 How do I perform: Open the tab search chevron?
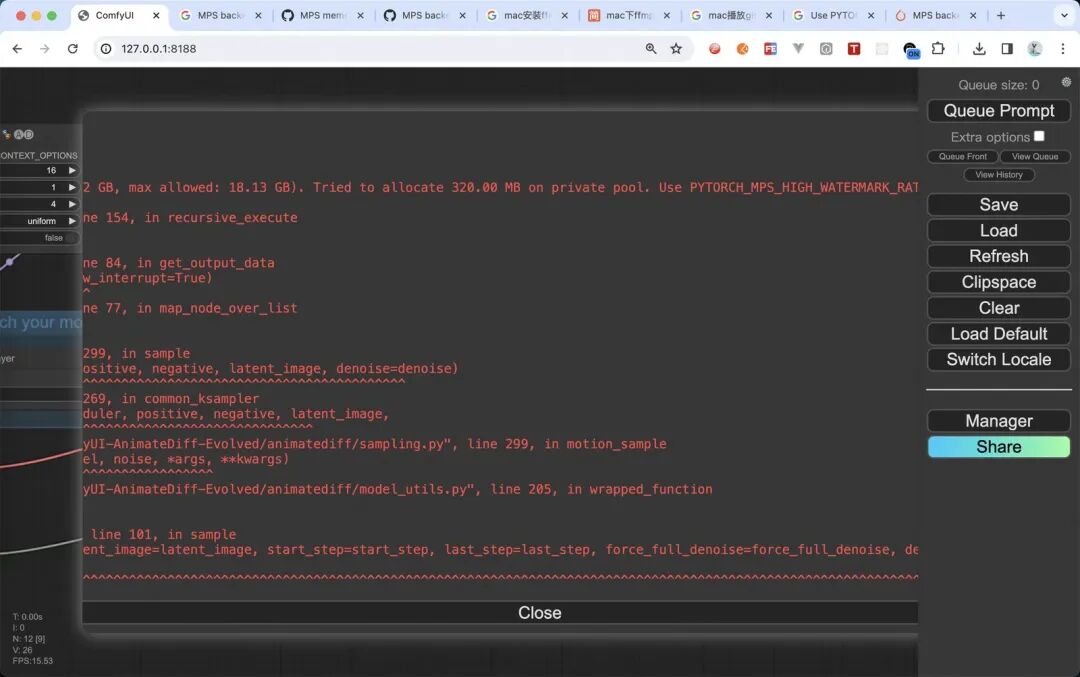(x=1064, y=15)
